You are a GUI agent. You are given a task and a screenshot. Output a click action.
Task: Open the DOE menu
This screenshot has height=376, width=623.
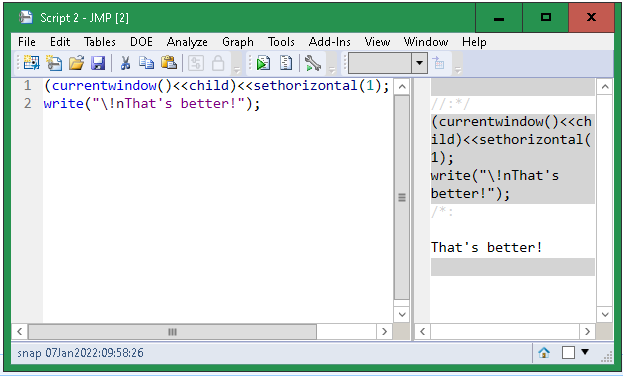click(x=141, y=42)
